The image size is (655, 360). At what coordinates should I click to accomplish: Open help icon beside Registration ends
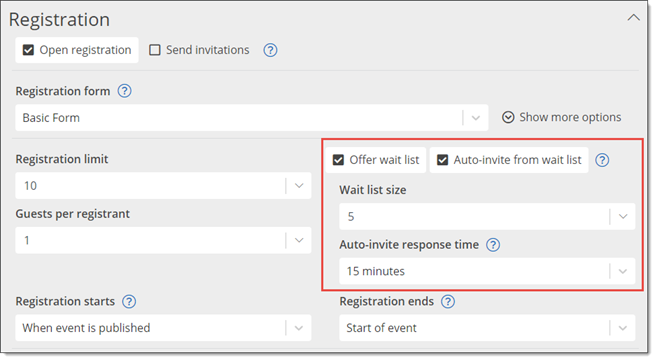(x=448, y=302)
